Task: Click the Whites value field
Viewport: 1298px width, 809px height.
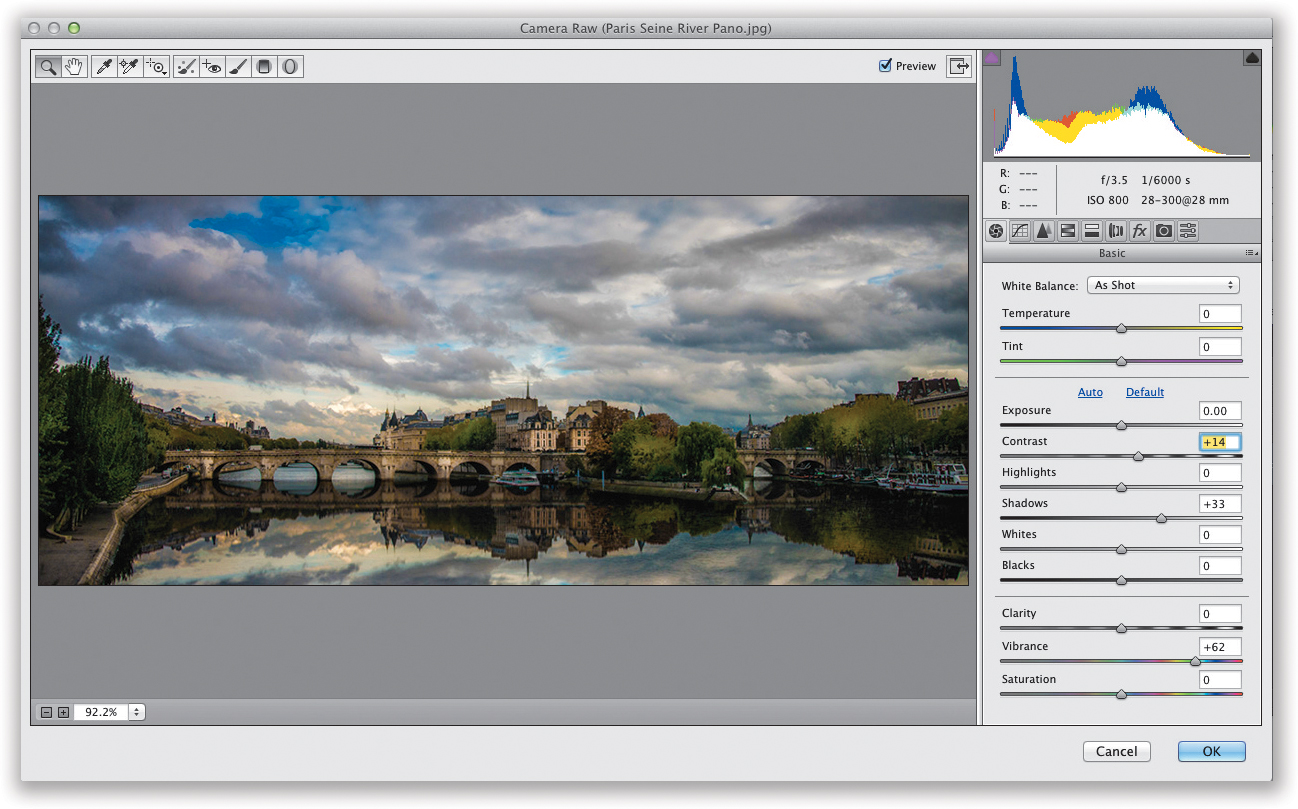Action: click(x=1220, y=535)
